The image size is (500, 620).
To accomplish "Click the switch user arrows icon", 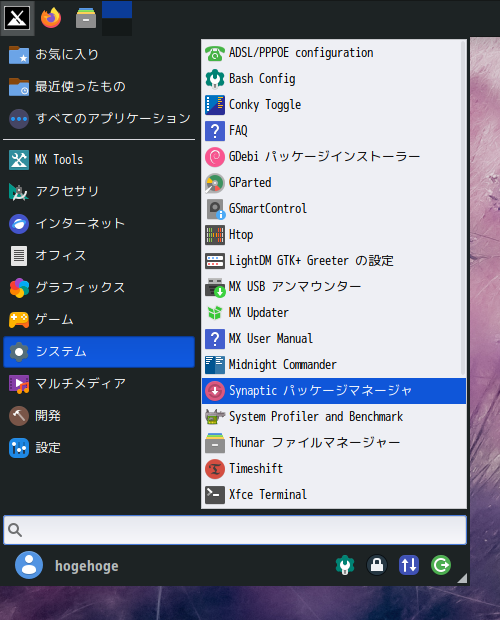I will (409, 565).
